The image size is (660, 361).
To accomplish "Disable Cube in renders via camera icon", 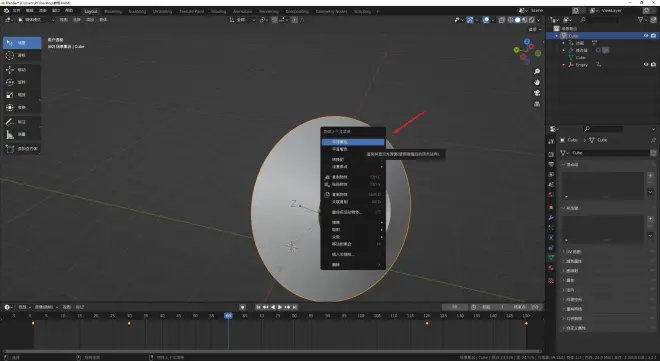I will pos(653,36).
